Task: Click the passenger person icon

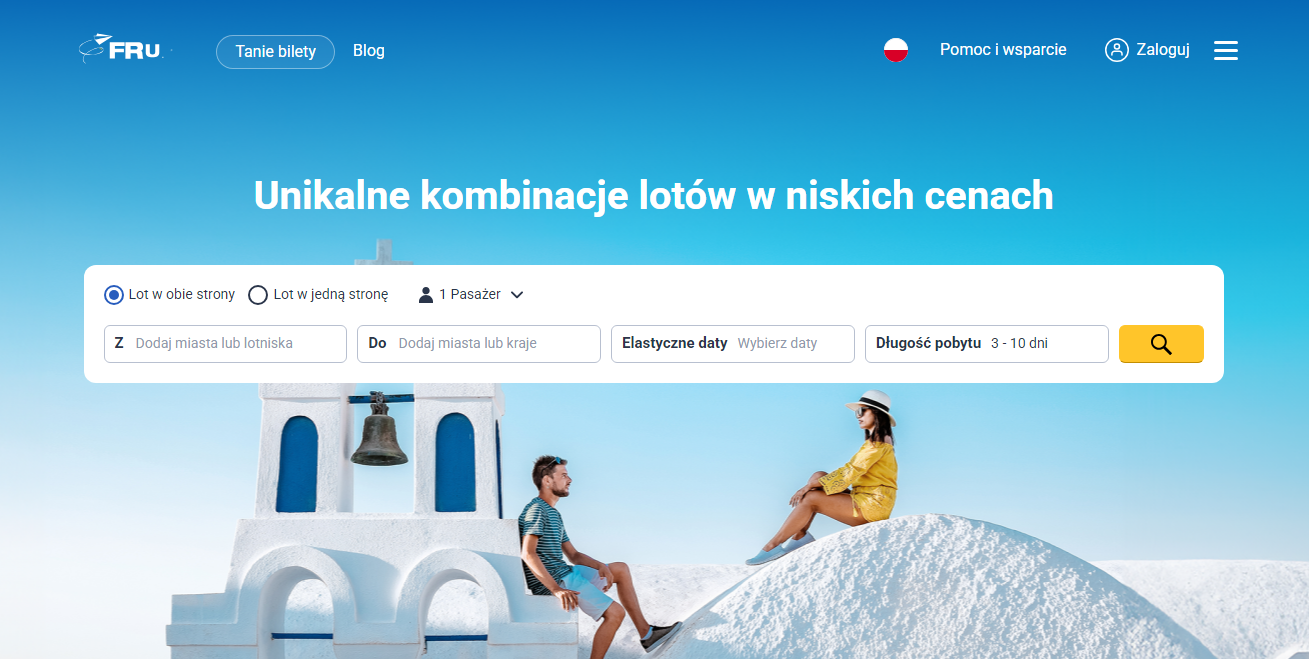Action: 426,294
